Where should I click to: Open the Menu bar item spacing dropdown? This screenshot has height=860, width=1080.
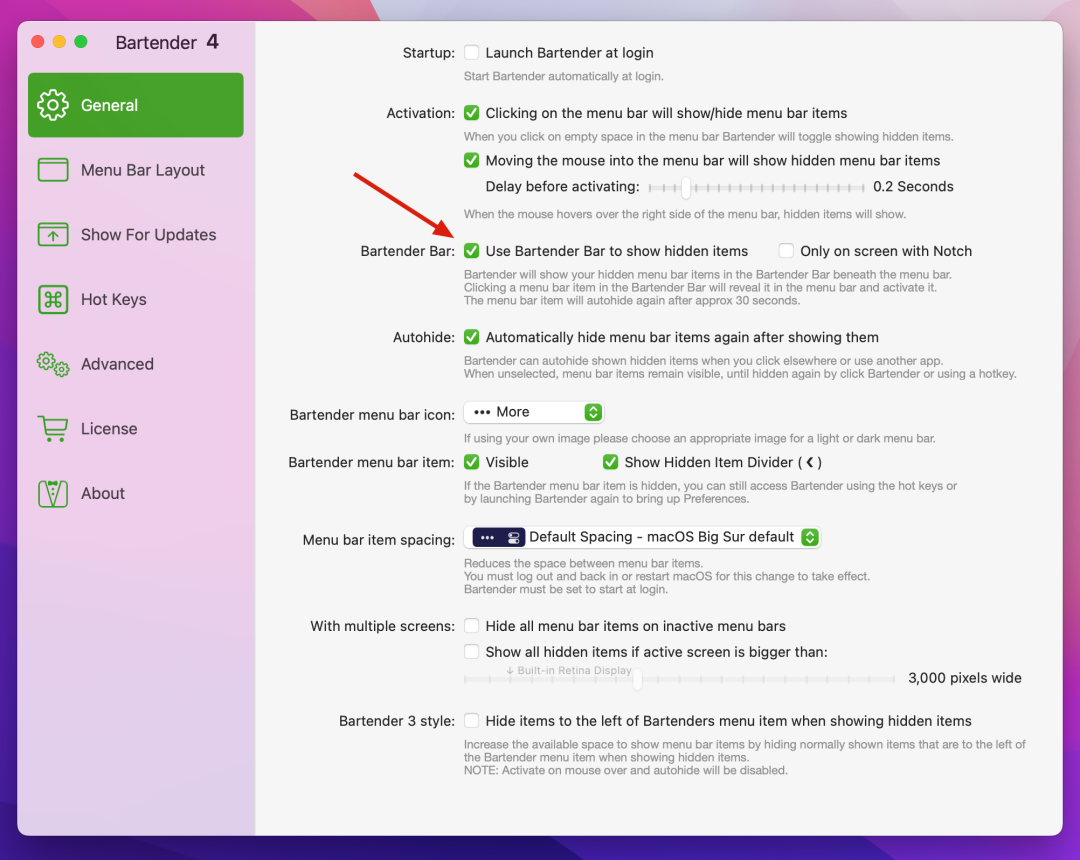tap(642, 537)
